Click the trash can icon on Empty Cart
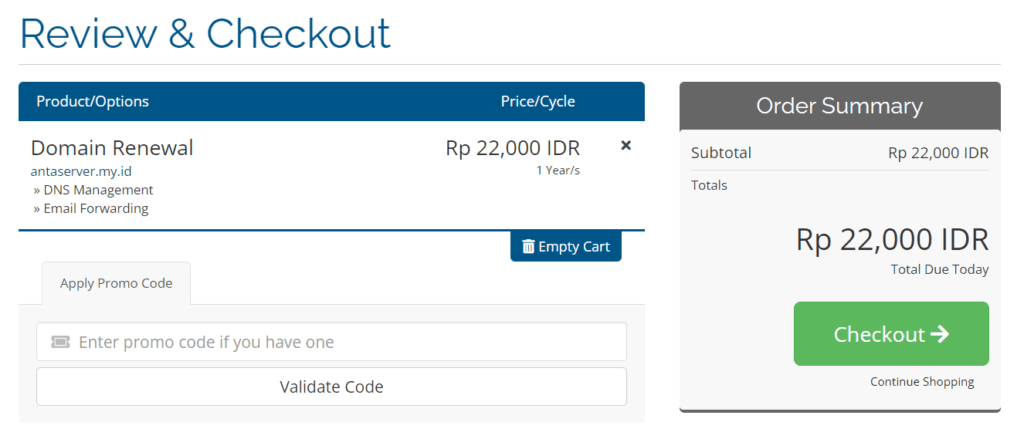The height and width of the screenshot is (439, 1024). click(x=528, y=247)
